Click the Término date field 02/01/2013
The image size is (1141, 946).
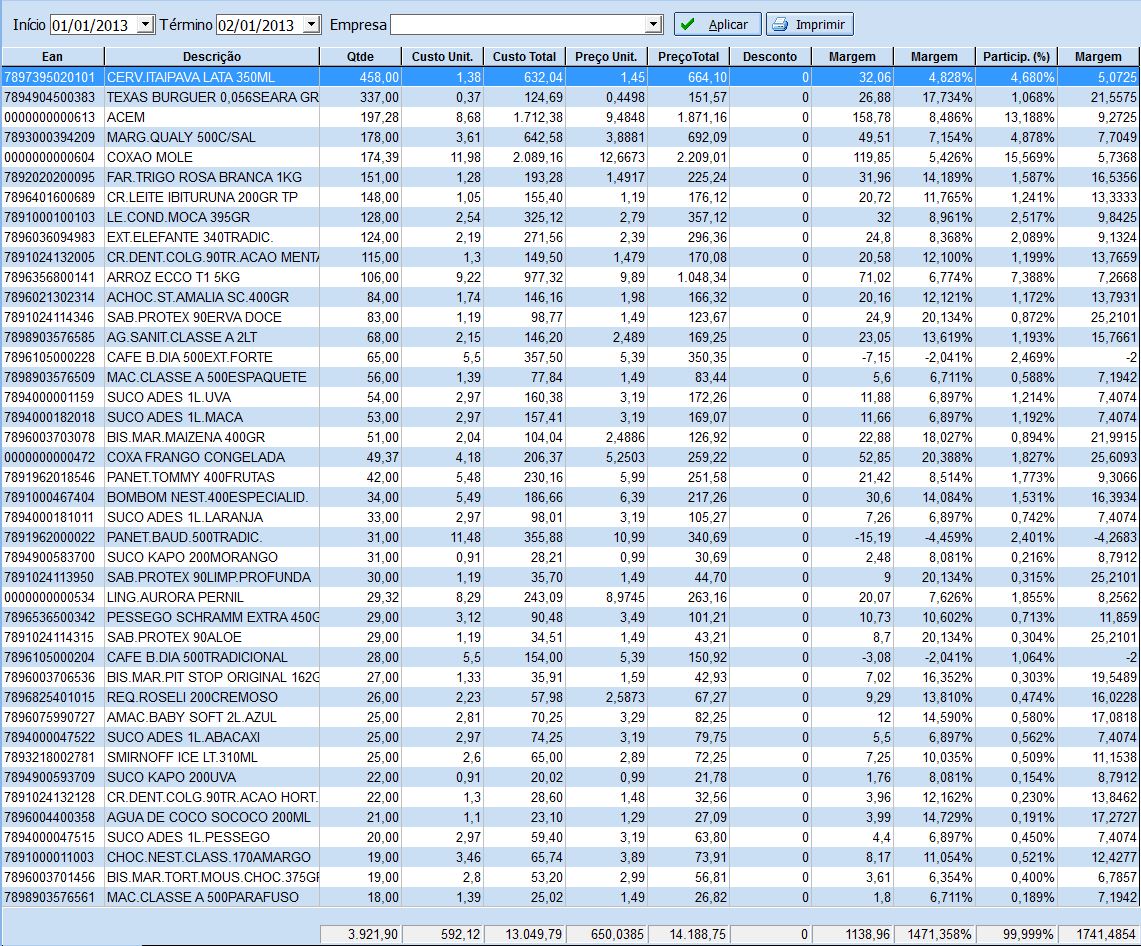[x=260, y=25]
